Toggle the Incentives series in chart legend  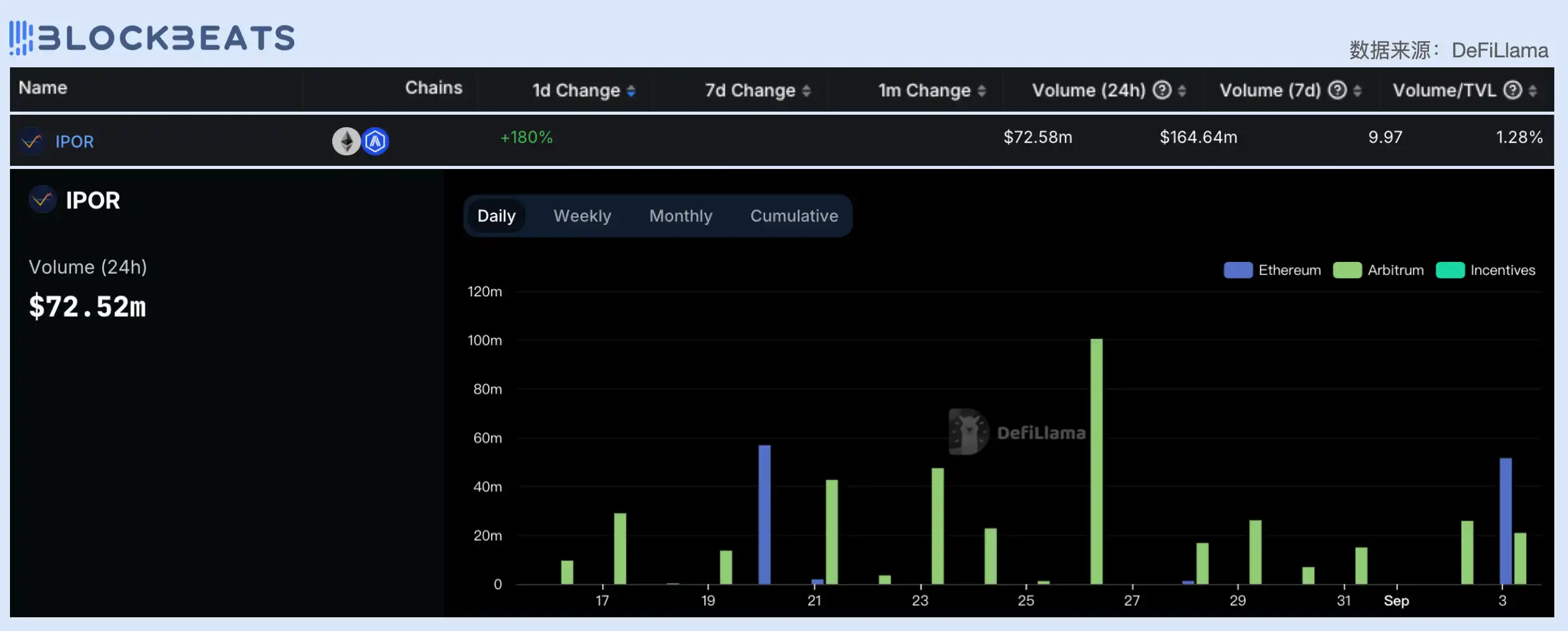(x=1486, y=270)
